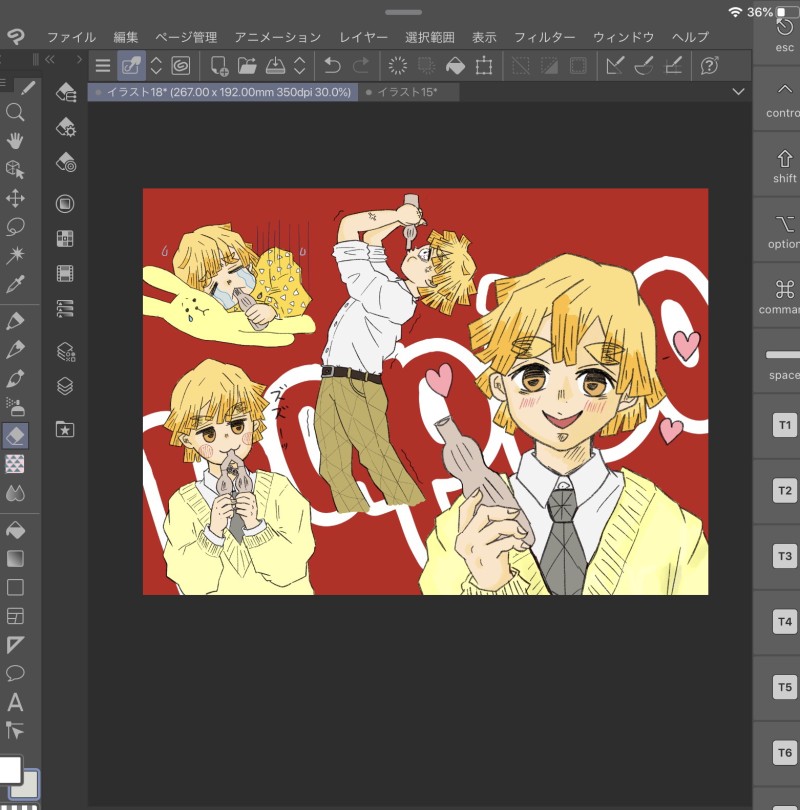Viewport: 800px width, 810px height.
Task: Toggle Snap to Grid
Action: (673, 66)
